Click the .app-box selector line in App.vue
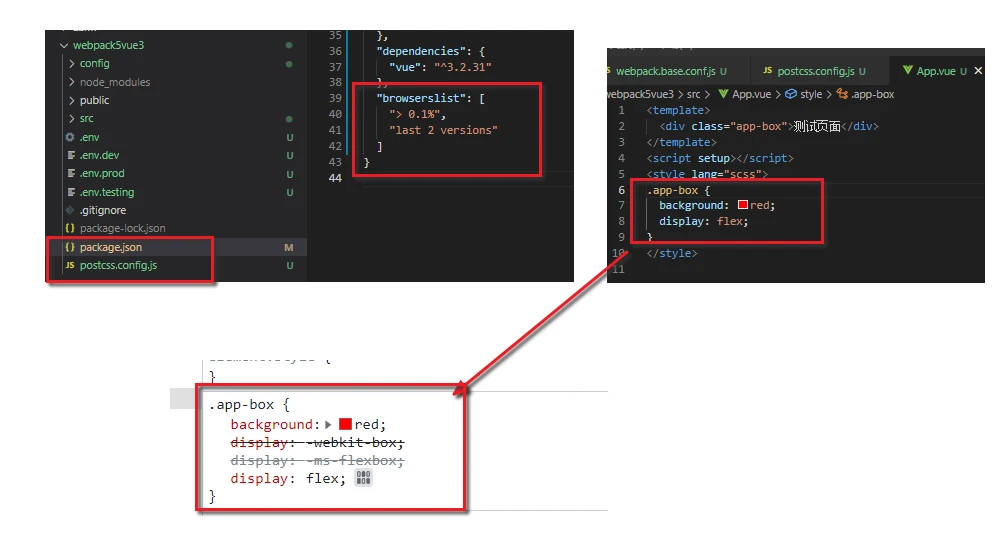The image size is (1000, 546). click(x=679, y=190)
